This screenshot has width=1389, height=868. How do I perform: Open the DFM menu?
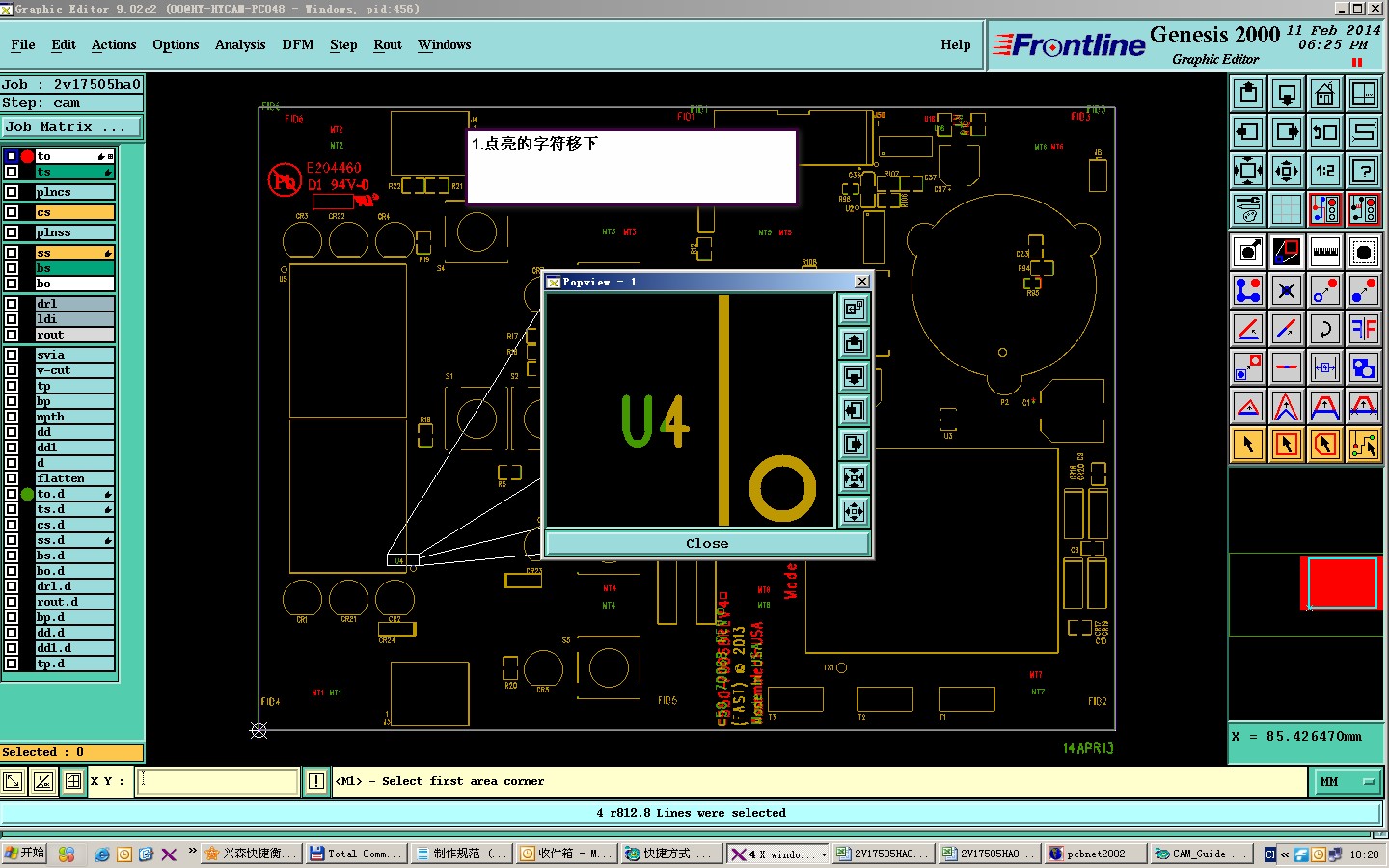(x=298, y=45)
